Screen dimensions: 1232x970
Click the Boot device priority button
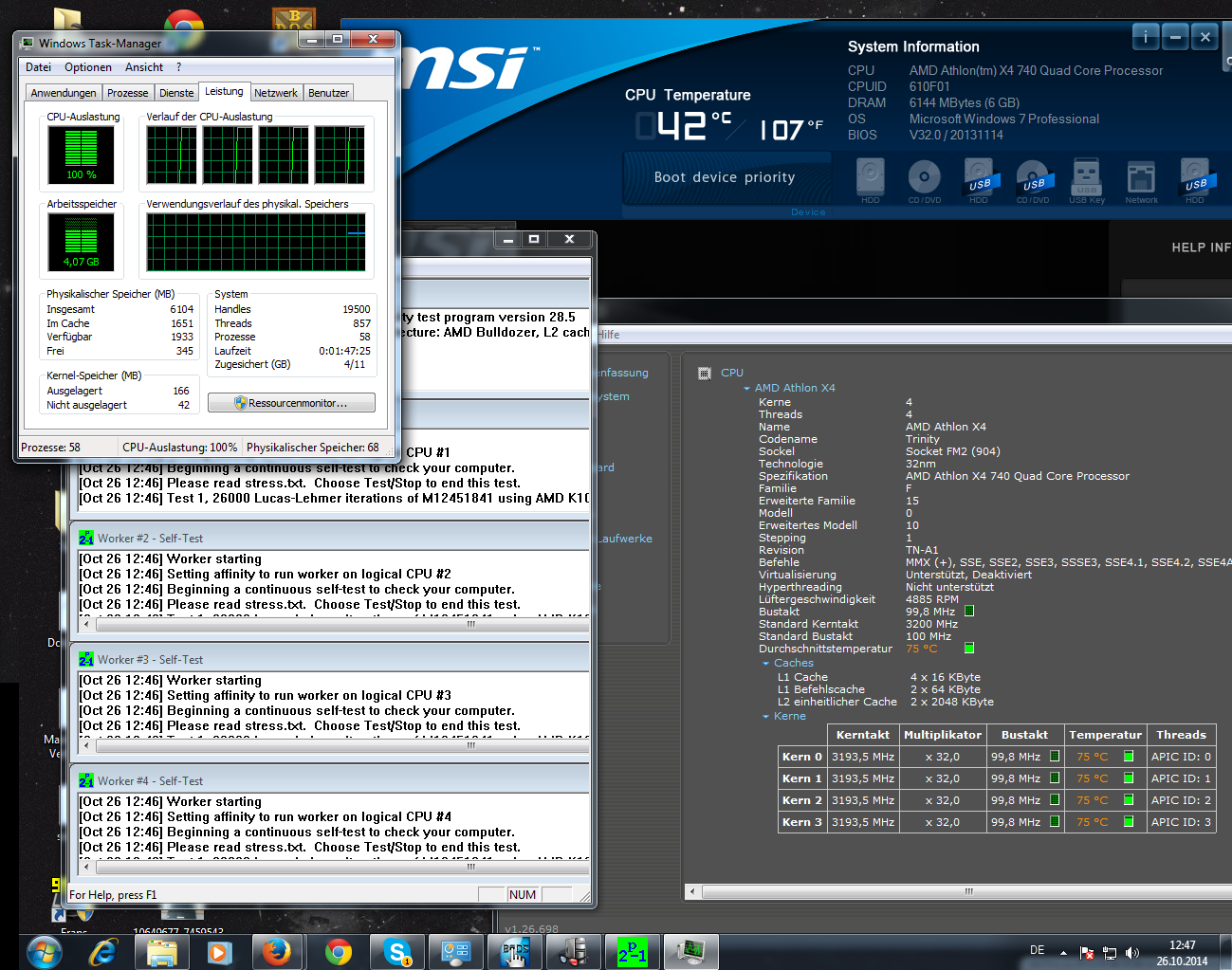[x=725, y=177]
